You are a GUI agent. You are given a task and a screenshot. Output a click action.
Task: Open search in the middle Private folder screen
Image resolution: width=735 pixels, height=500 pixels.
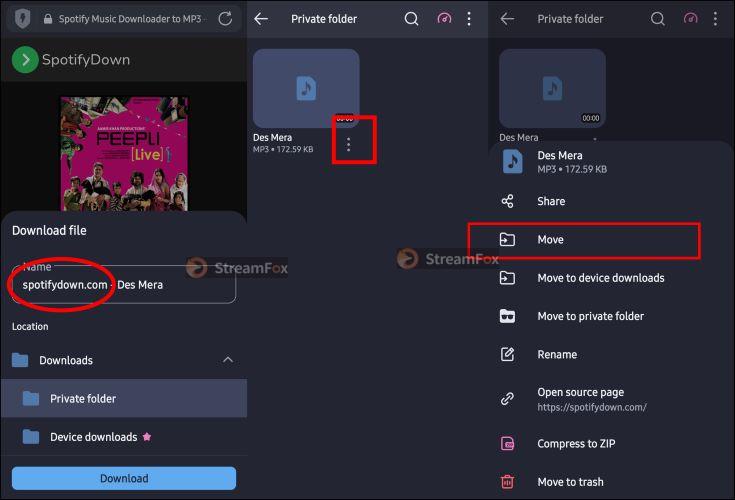[x=411, y=19]
